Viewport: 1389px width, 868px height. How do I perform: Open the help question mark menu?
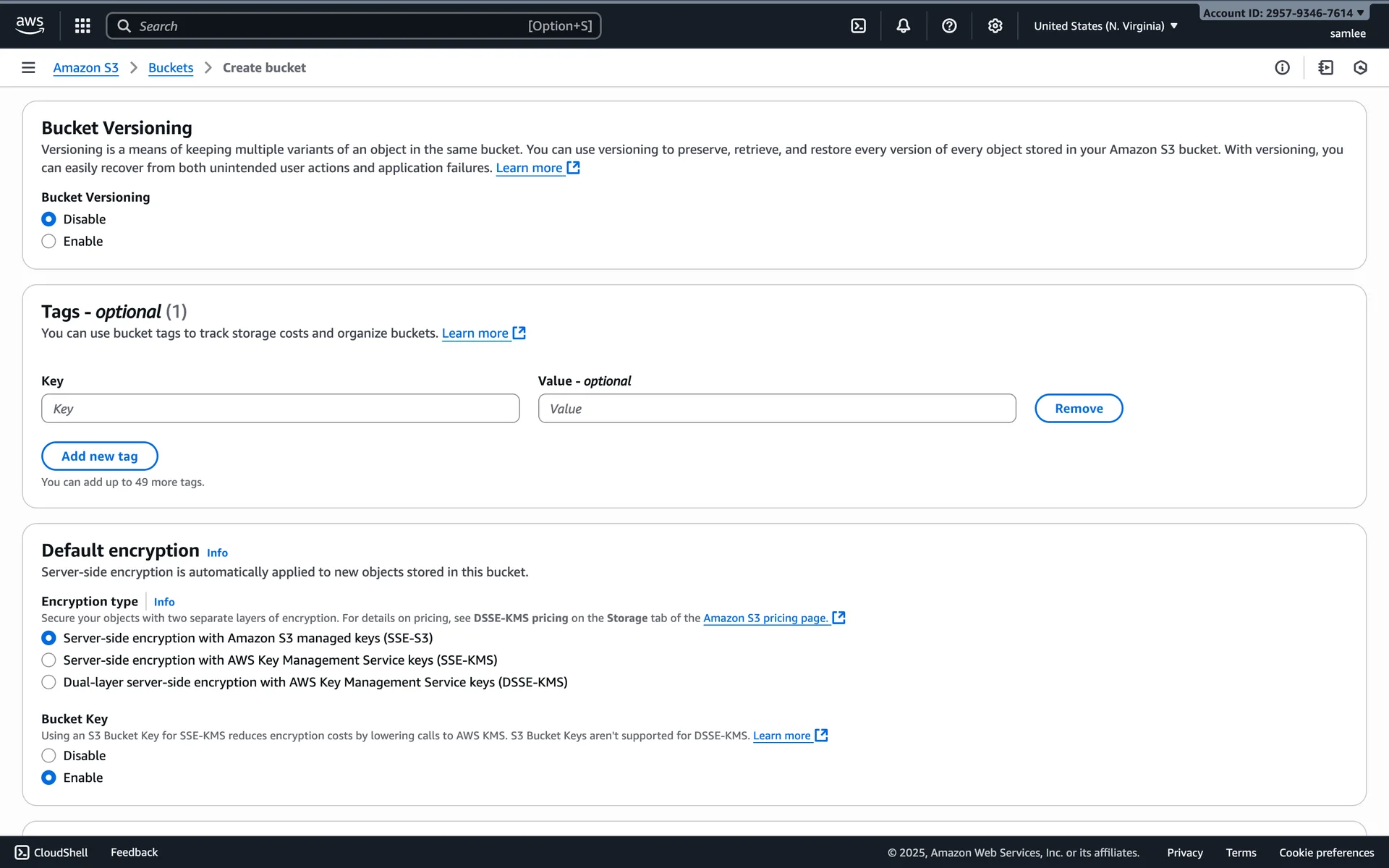pyautogui.click(x=949, y=26)
